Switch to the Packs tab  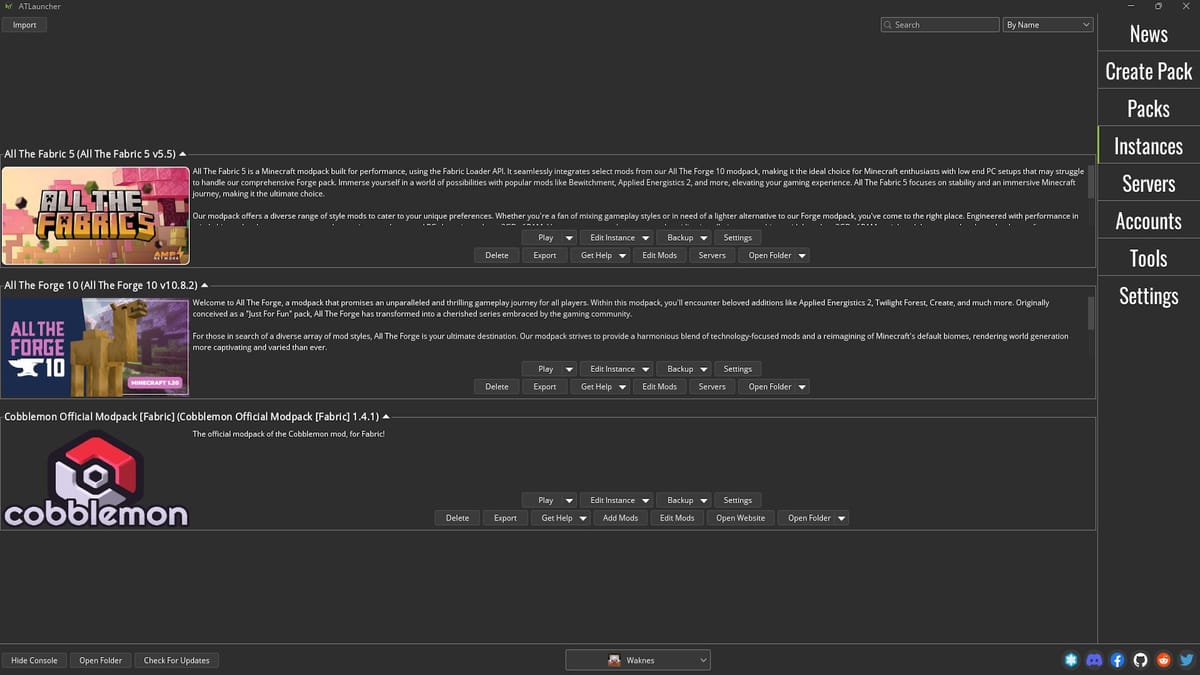[1147, 108]
